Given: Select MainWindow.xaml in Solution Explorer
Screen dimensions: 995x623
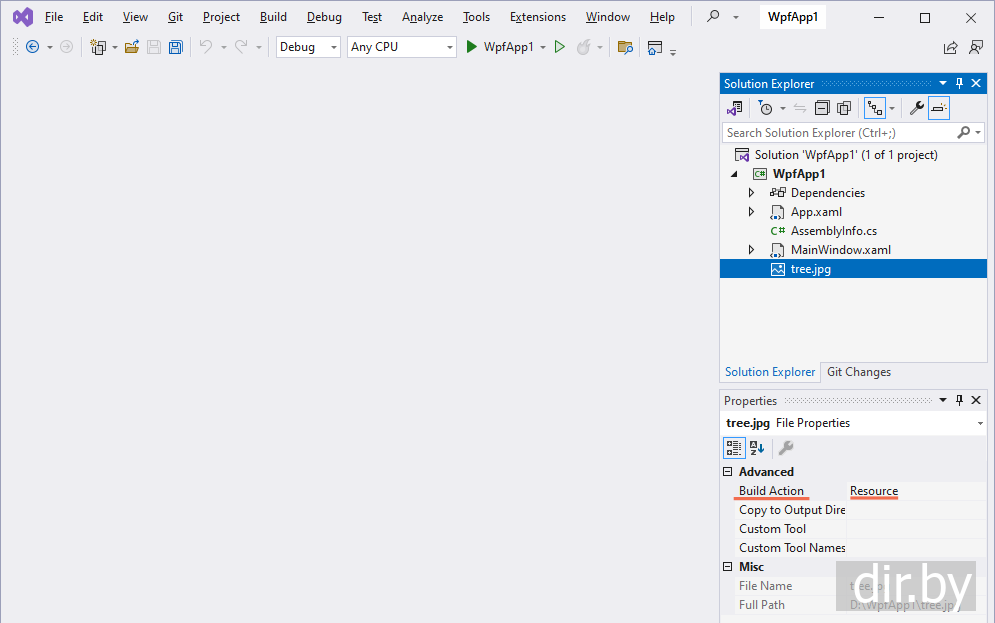Looking at the screenshot, I should tap(840, 250).
